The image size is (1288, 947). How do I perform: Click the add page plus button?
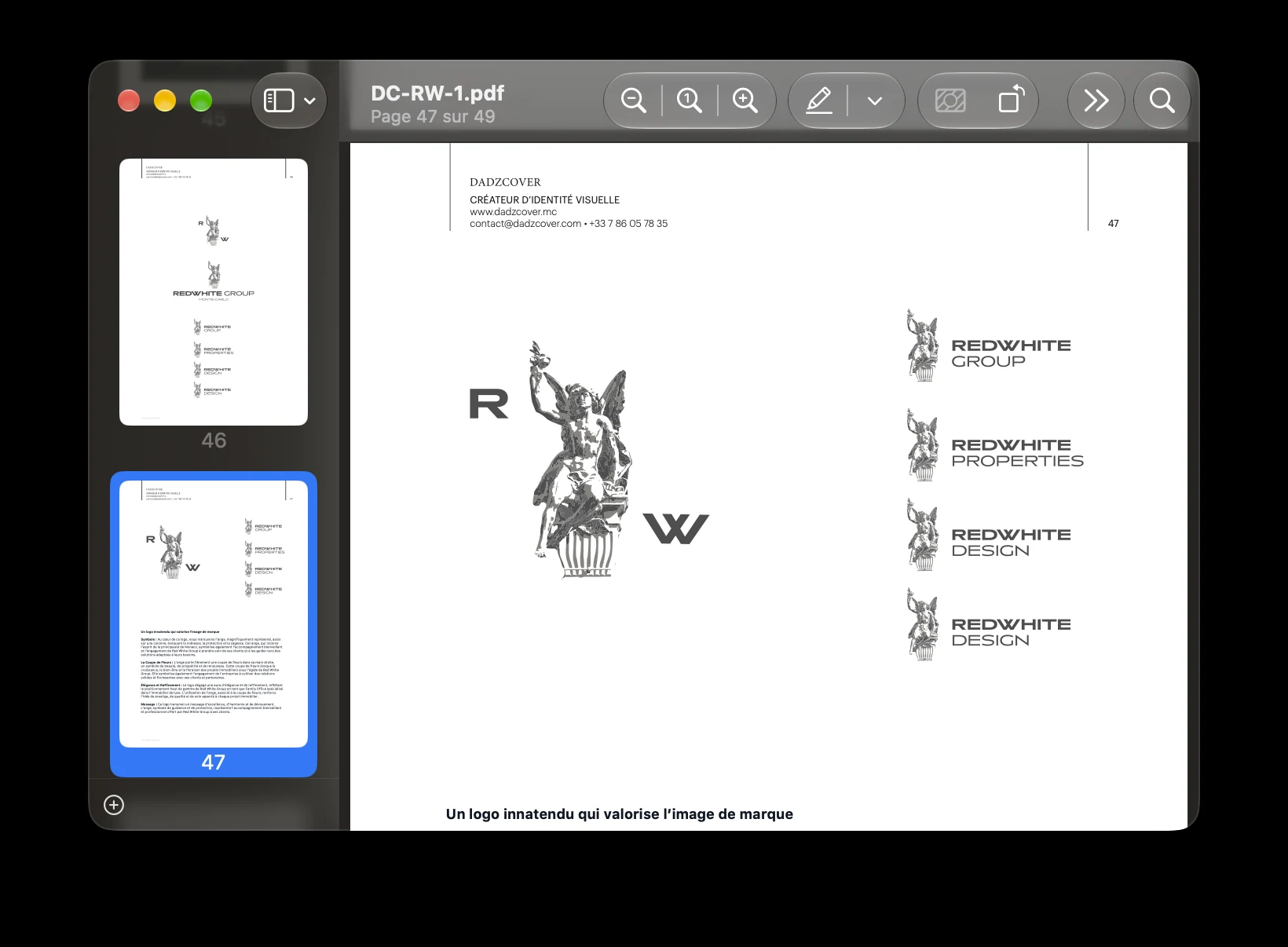(x=114, y=805)
